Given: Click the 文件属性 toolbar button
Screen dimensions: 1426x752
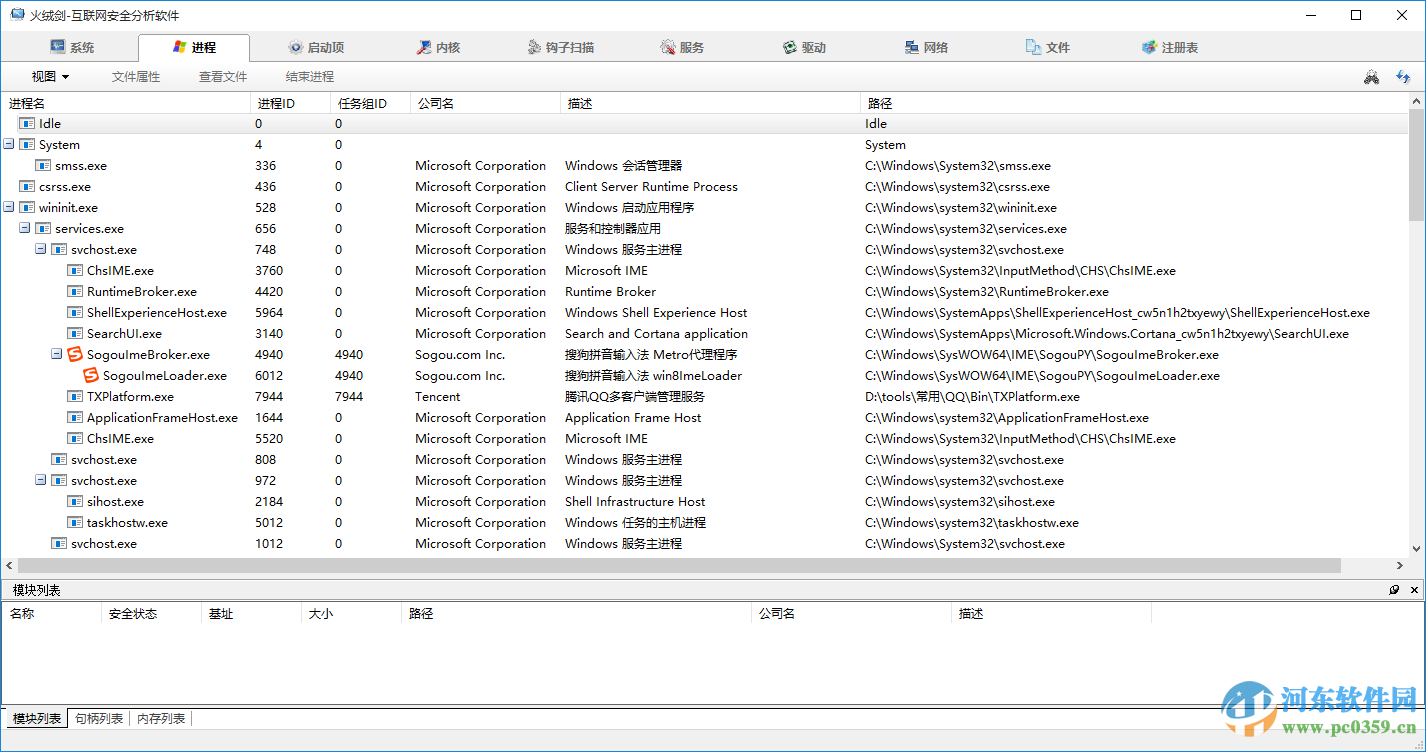Looking at the screenshot, I should [136, 77].
